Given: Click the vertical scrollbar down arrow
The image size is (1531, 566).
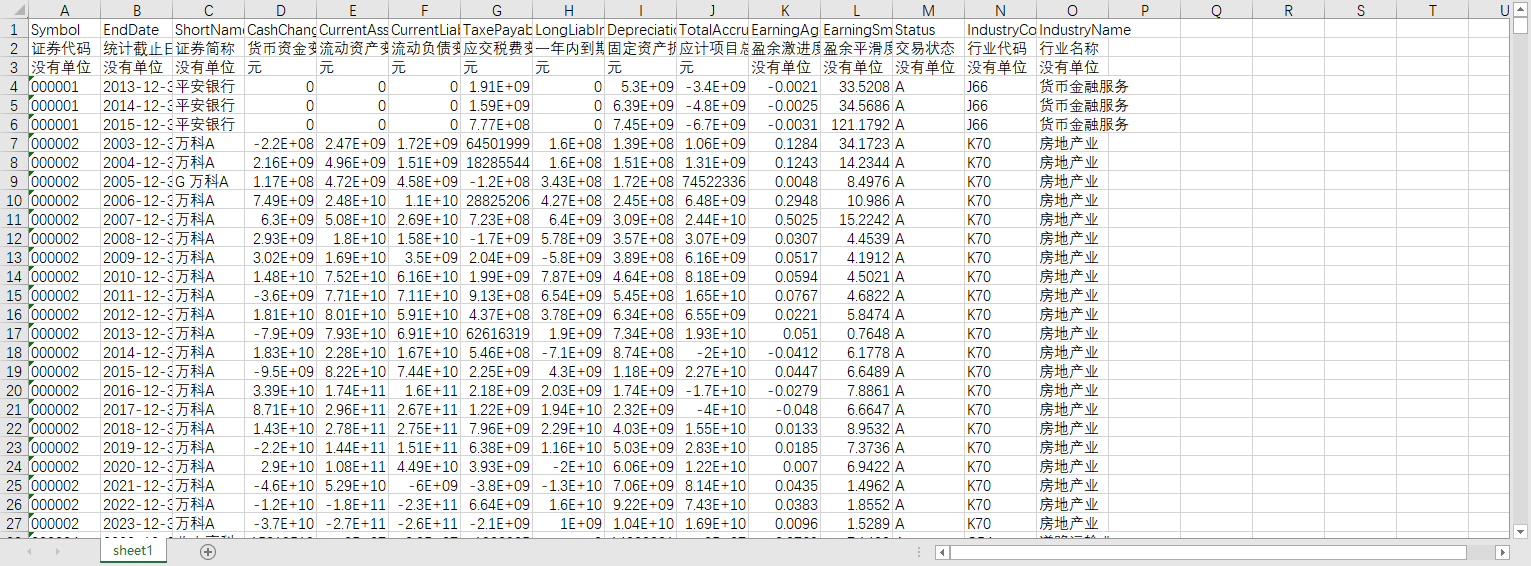Looking at the screenshot, I should pos(1522,530).
